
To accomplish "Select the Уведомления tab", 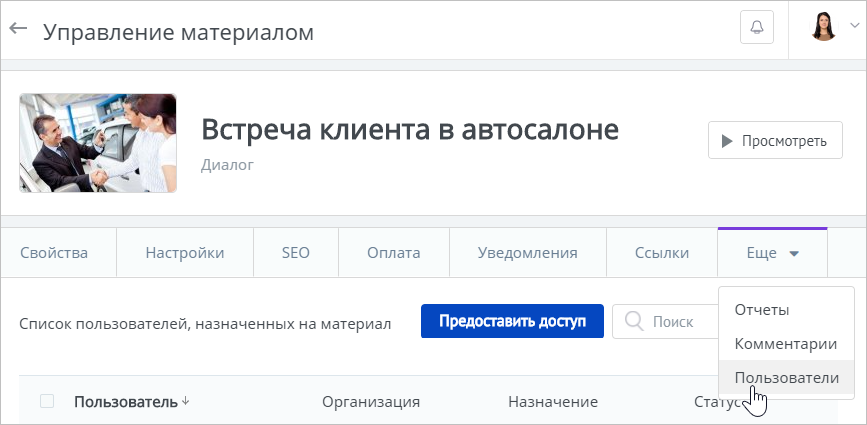I will point(527,253).
